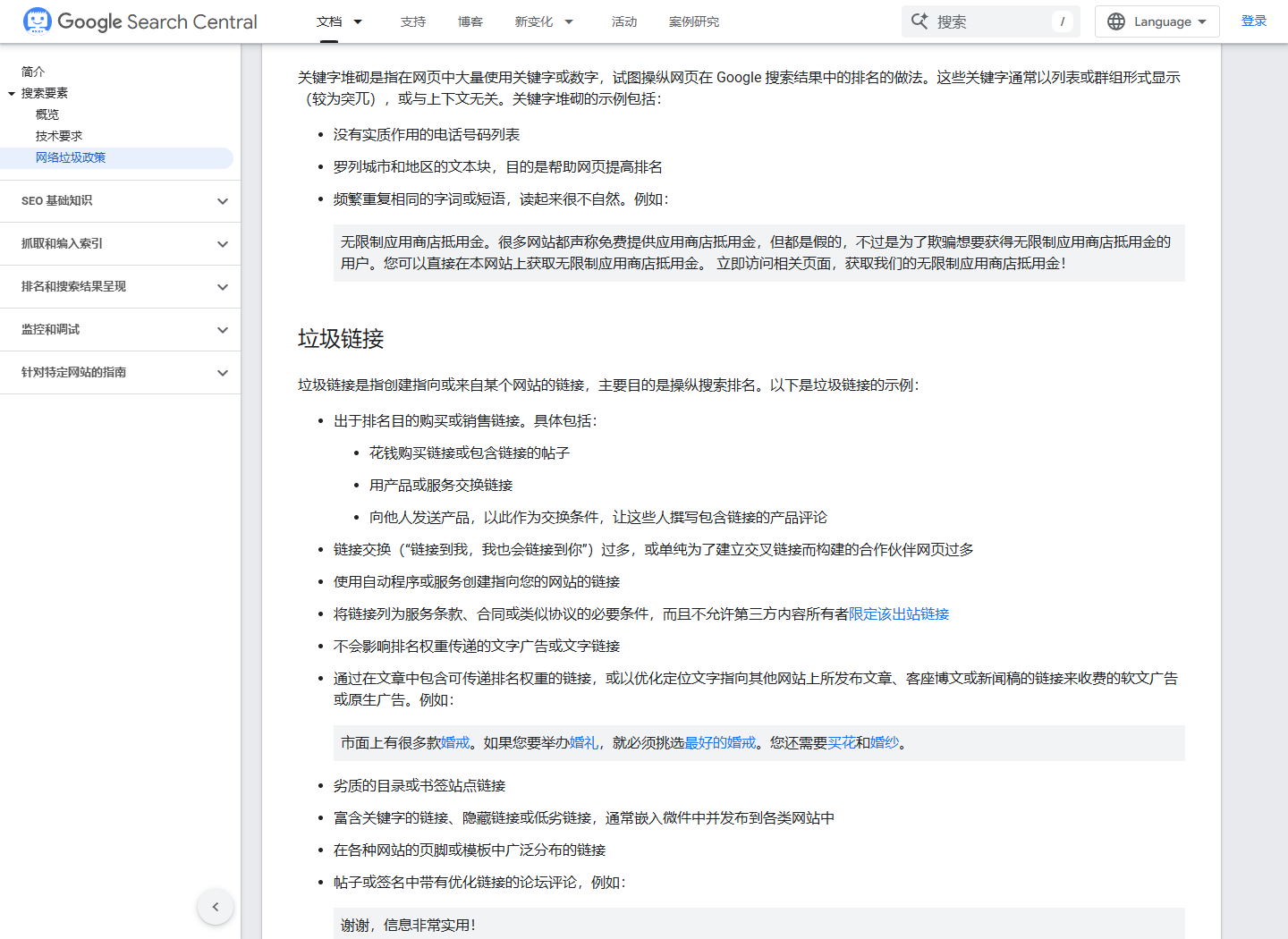
Task: Open the 案例研究 tab
Action: point(694,21)
